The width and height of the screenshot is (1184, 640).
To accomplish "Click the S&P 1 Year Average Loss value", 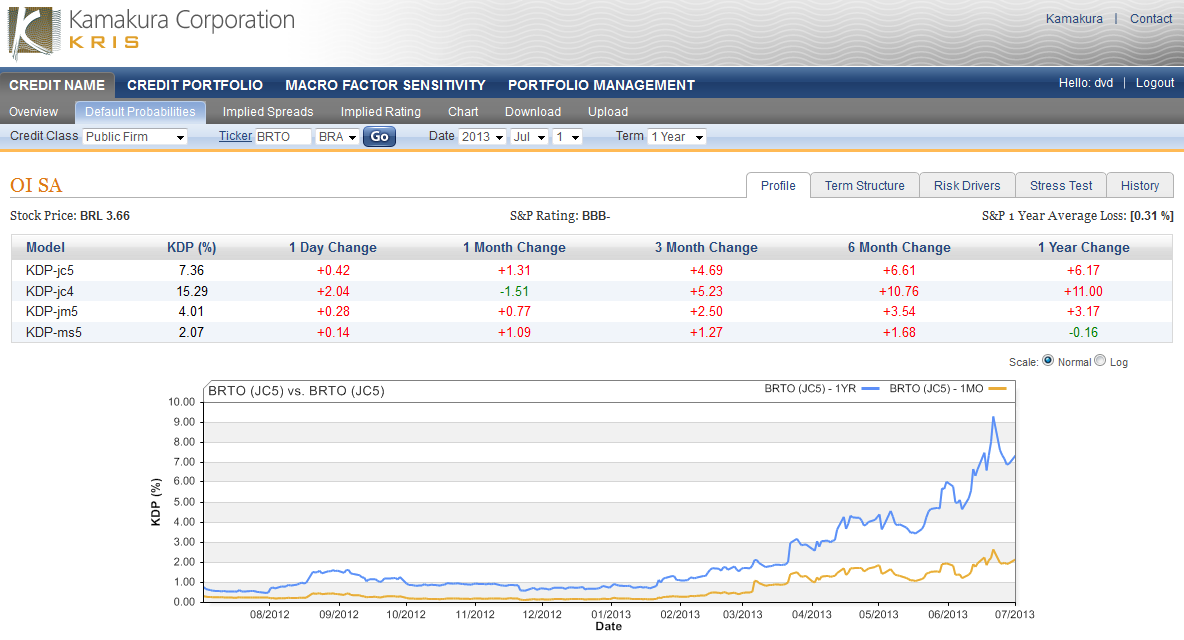I will (x=1152, y=216).
